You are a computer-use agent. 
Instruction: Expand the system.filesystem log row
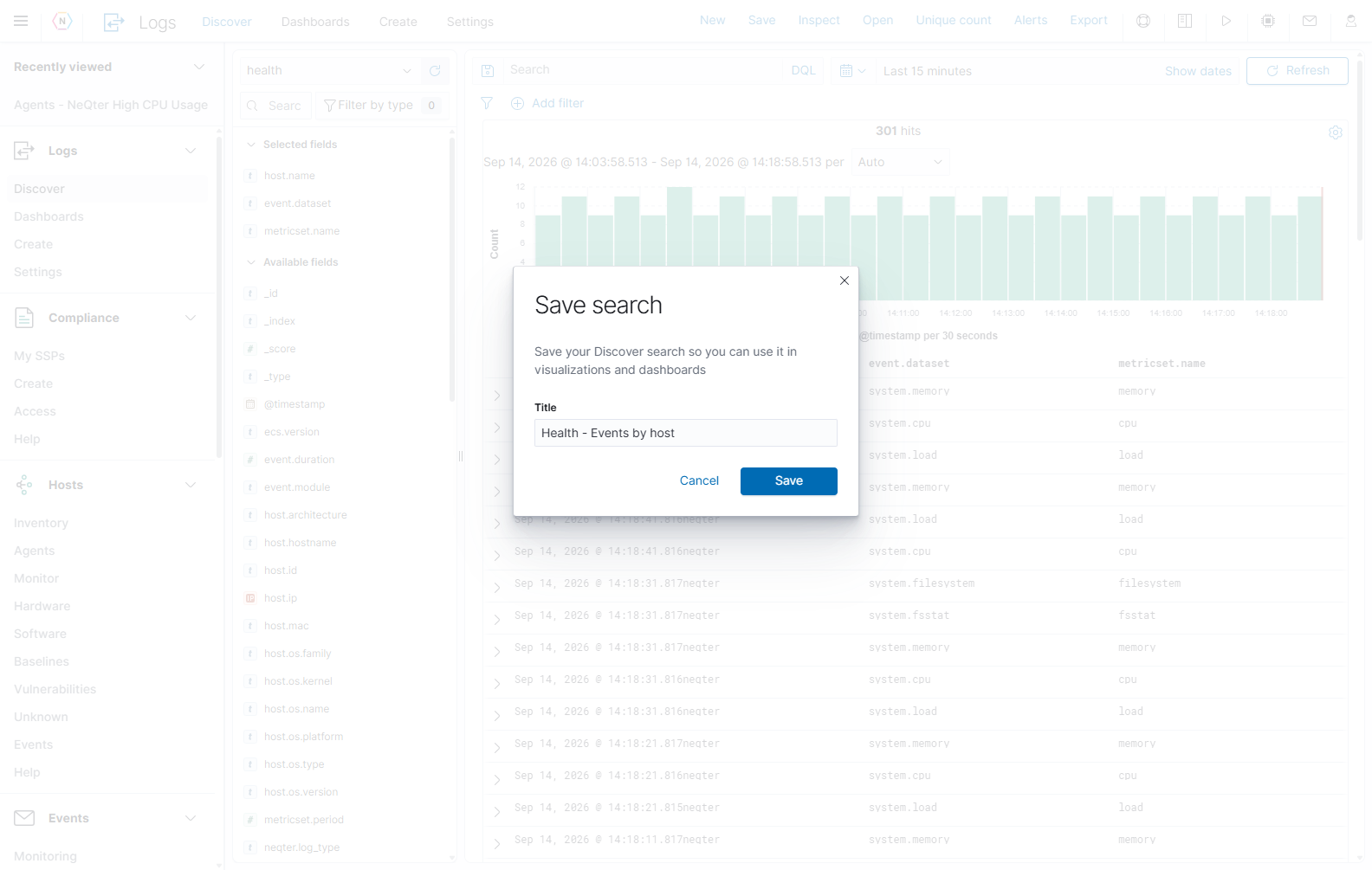tap(497, 587)
